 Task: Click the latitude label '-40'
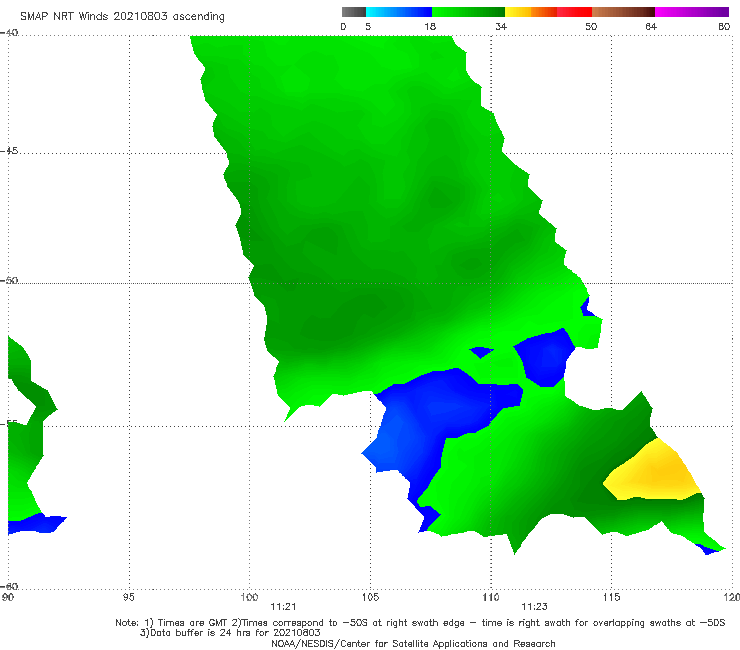tap(9, 33)
